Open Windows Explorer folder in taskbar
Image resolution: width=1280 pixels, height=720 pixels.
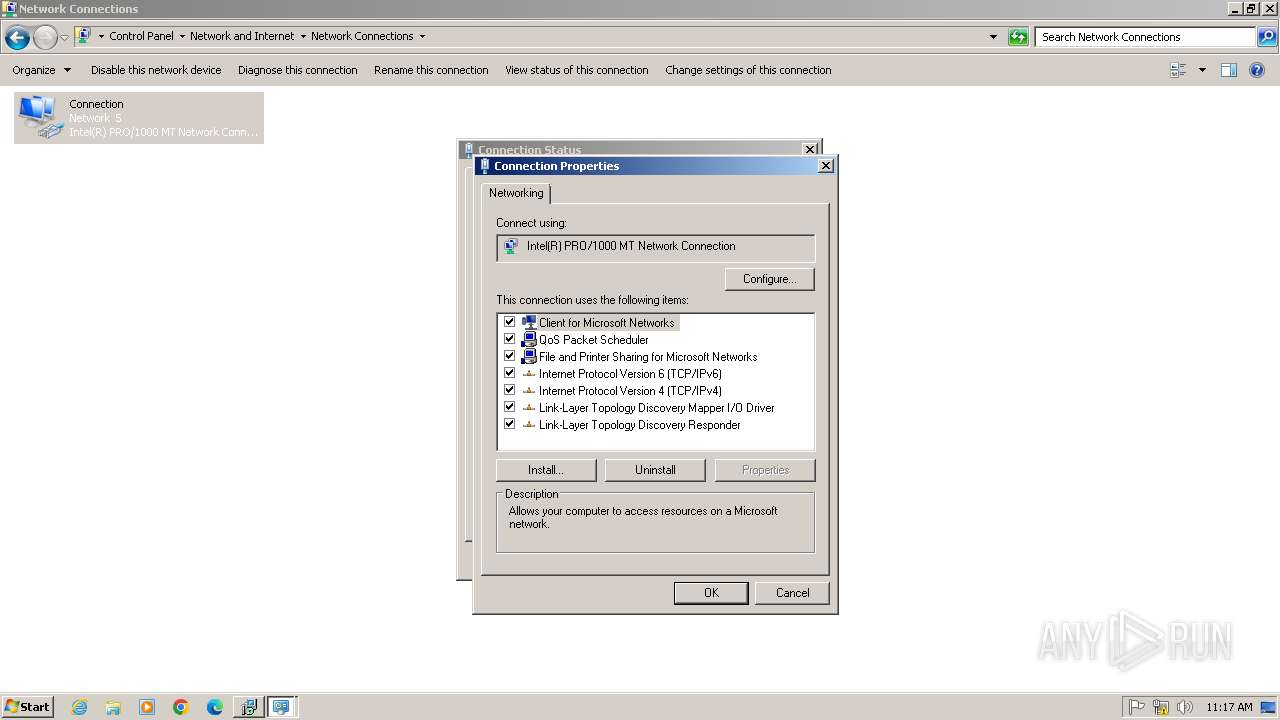pos(113,707)
